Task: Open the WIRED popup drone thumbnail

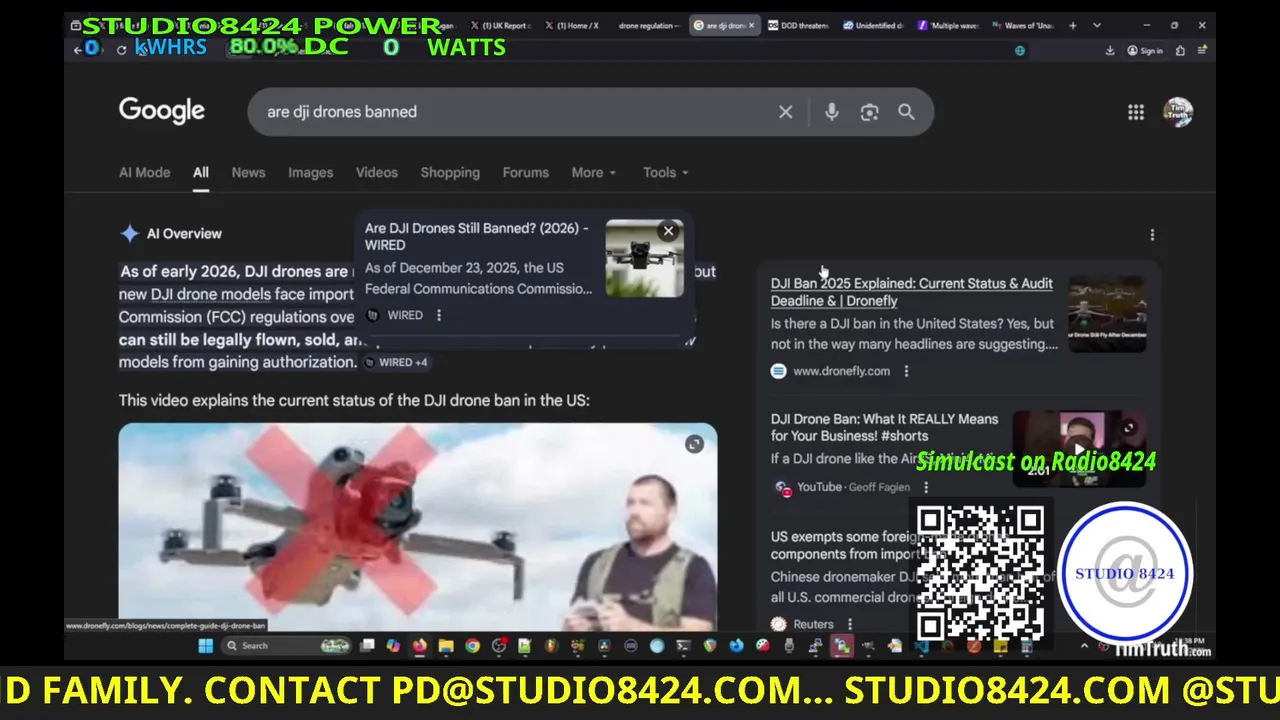Action: point(645,259)
